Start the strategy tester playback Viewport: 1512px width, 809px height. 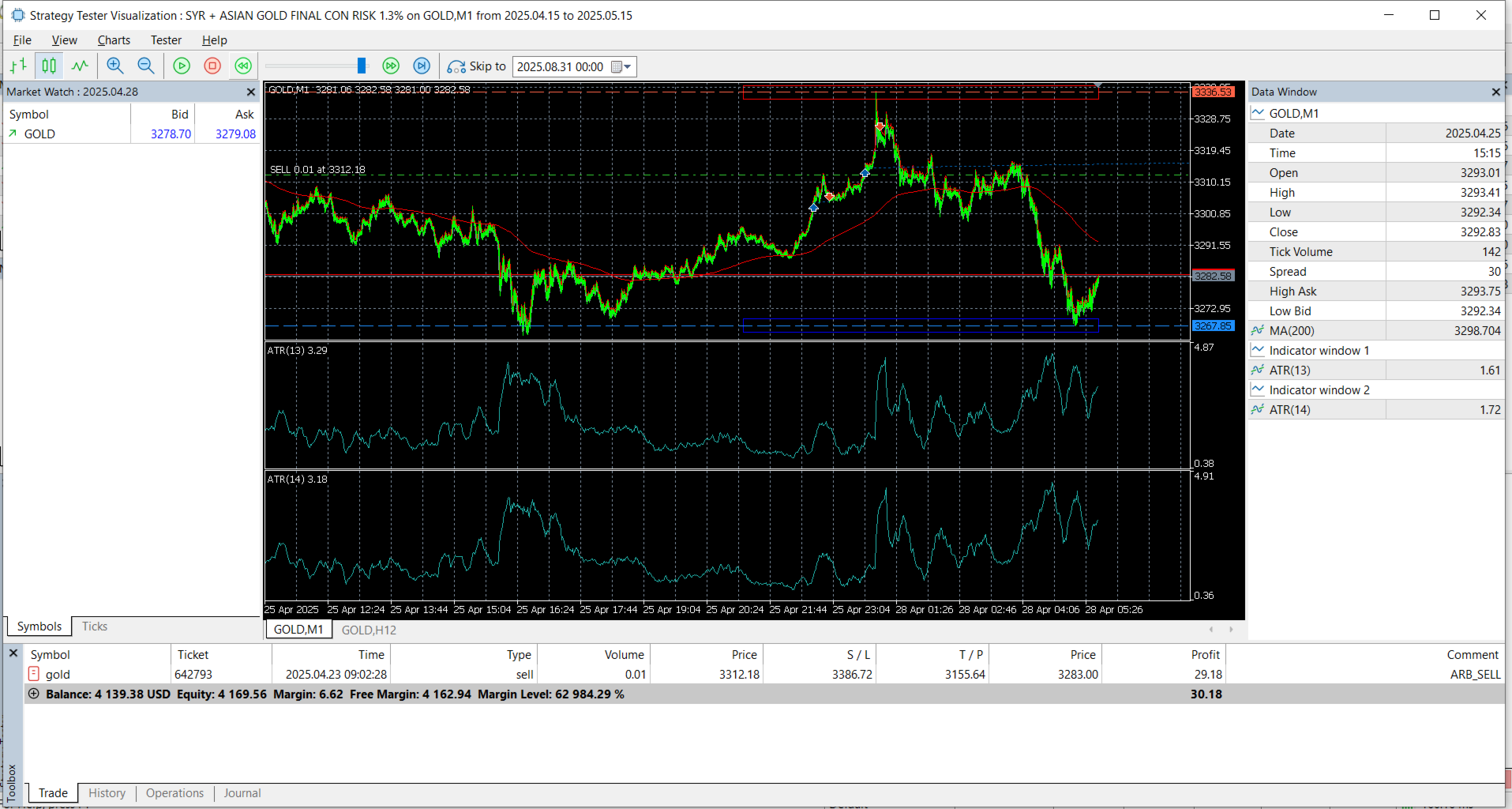pyautogui.click(x=182, y=66)
